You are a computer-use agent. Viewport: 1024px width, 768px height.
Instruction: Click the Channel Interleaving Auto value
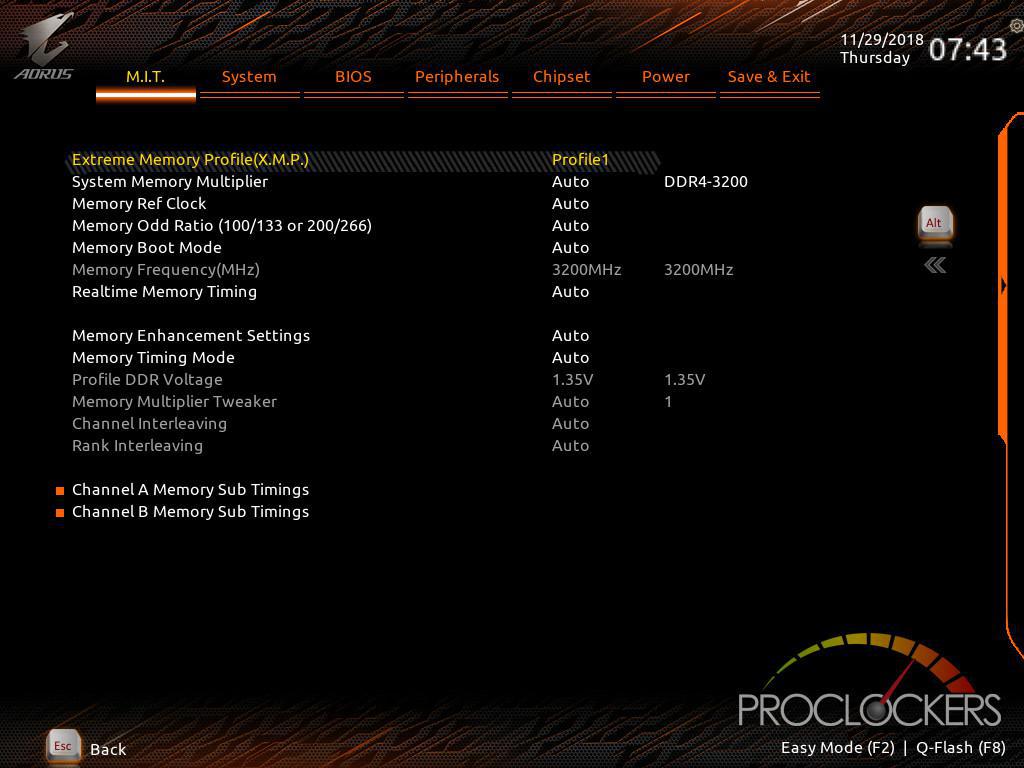click(x=571, y=424)
